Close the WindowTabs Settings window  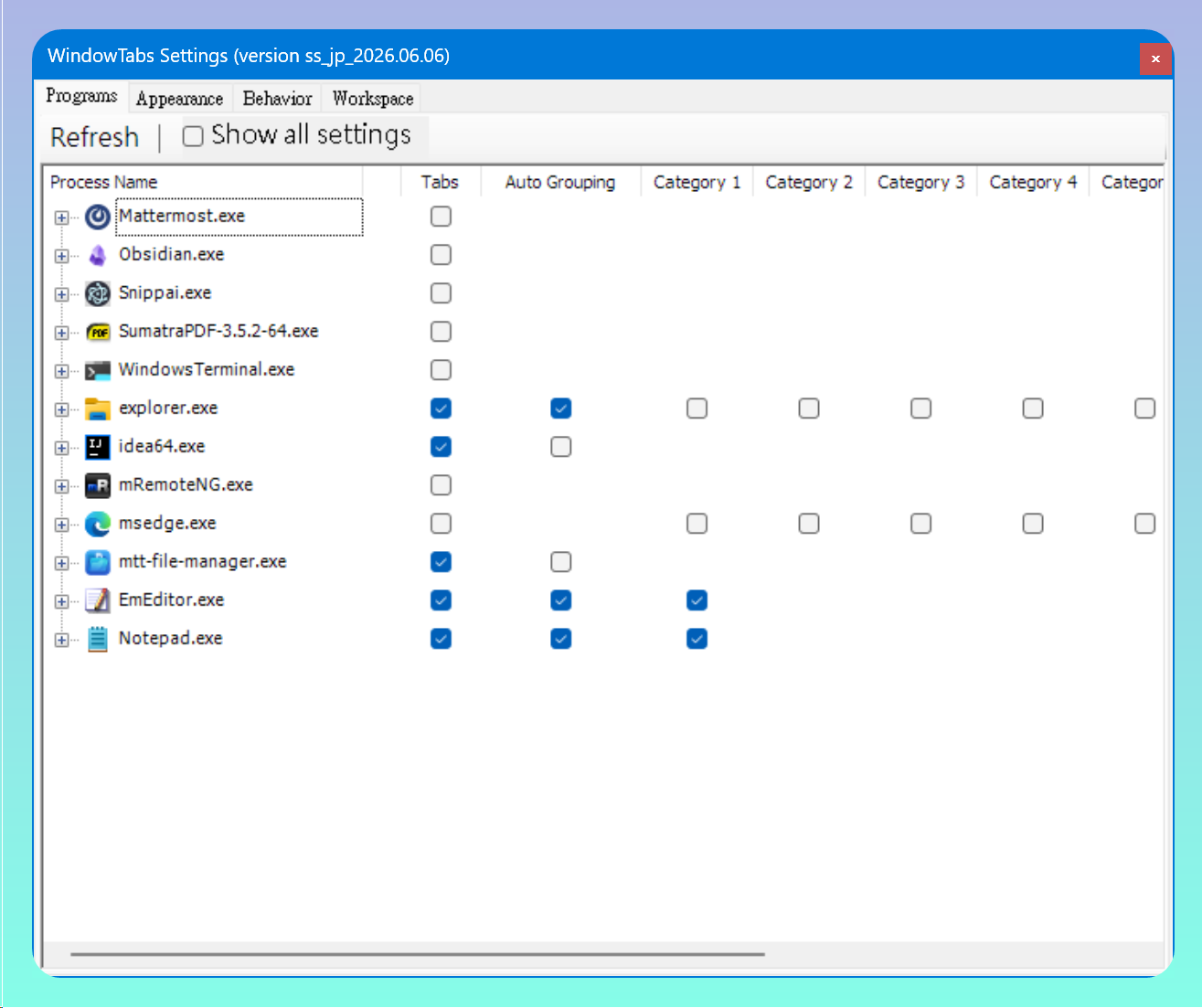(x=1155, y=58)
